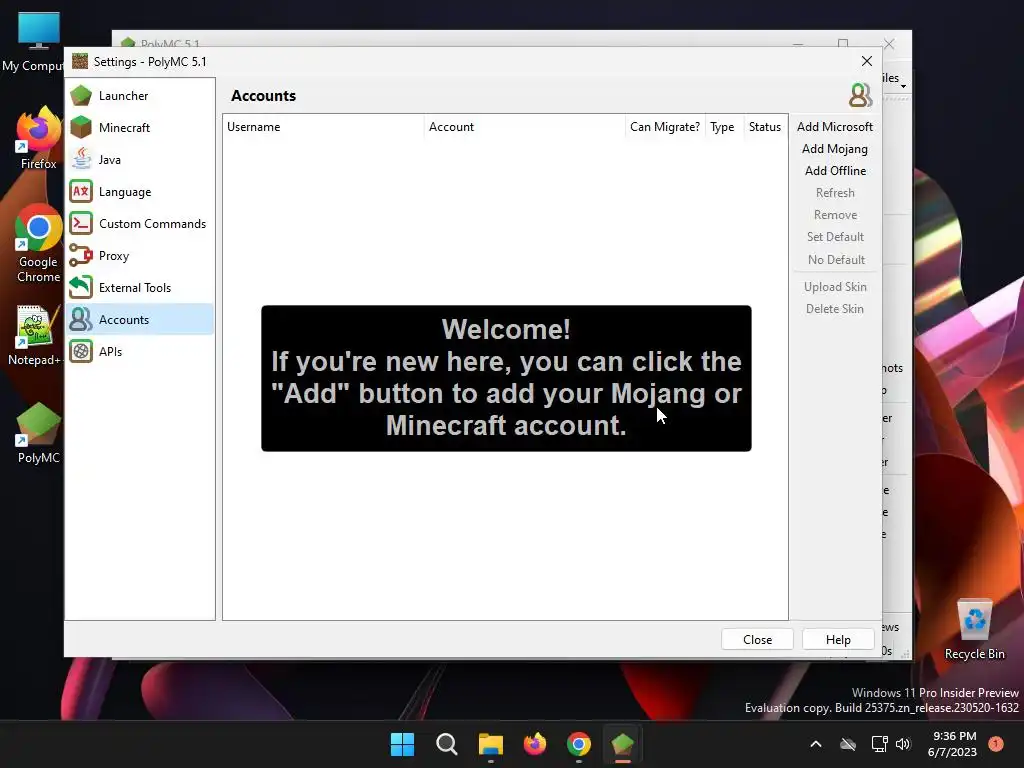Screen dimensions: 1024x768
Task: Open the Recycle Bin
Action: [974, 630]
